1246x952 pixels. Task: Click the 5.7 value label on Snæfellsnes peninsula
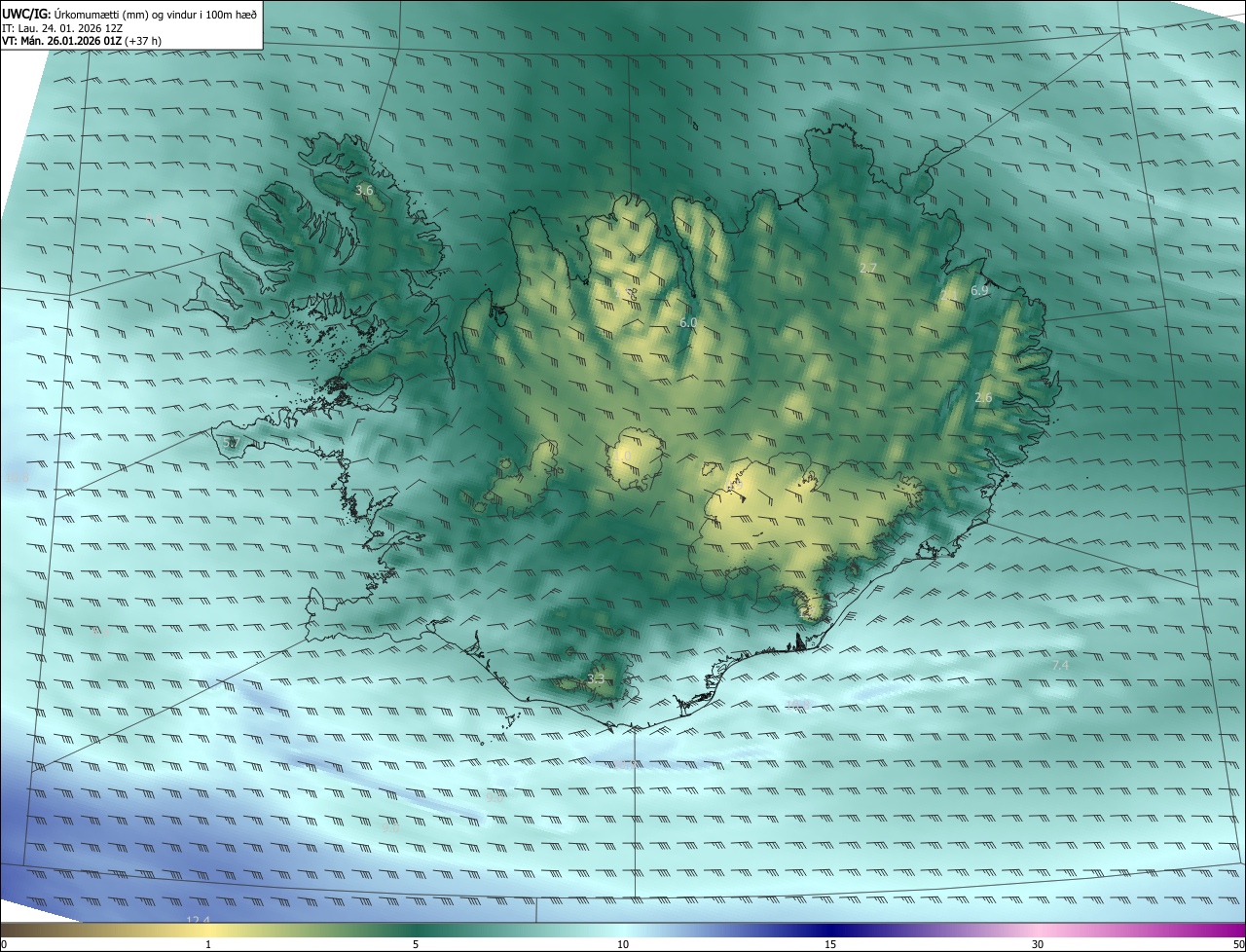coord(232,443)
